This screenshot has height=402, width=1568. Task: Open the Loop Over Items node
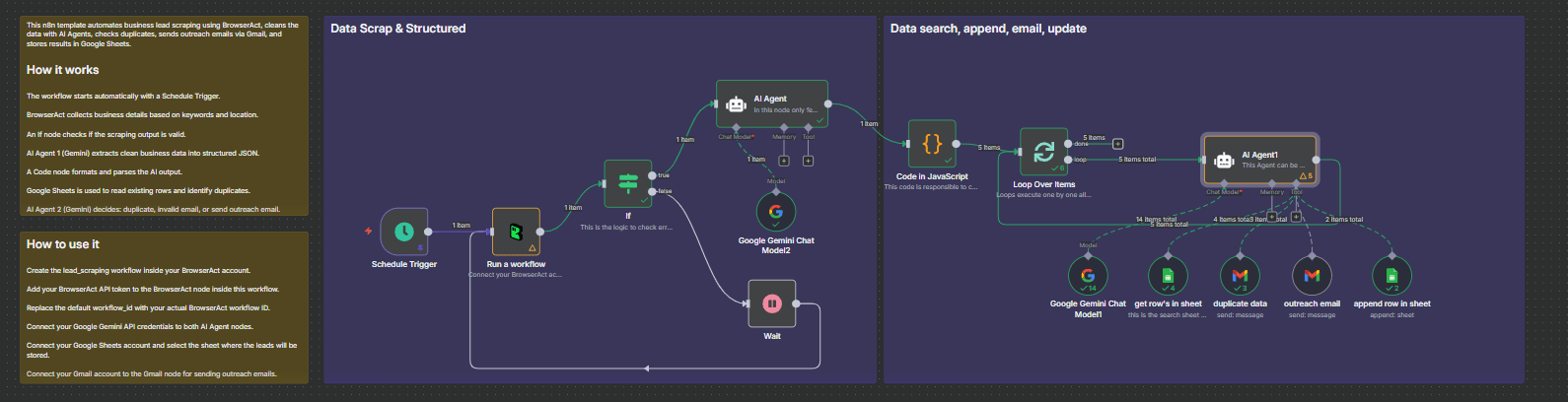click(1043, 152)
